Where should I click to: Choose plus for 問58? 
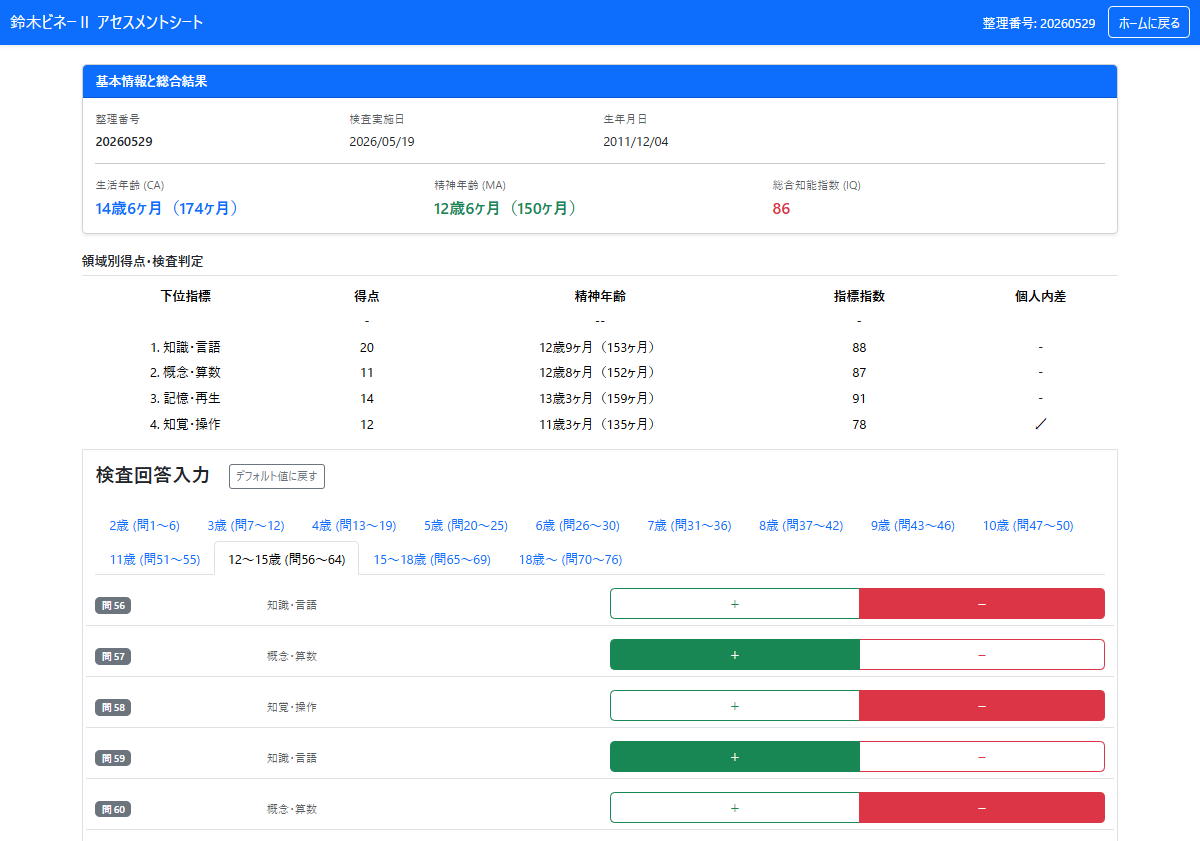tap(735, 706)
